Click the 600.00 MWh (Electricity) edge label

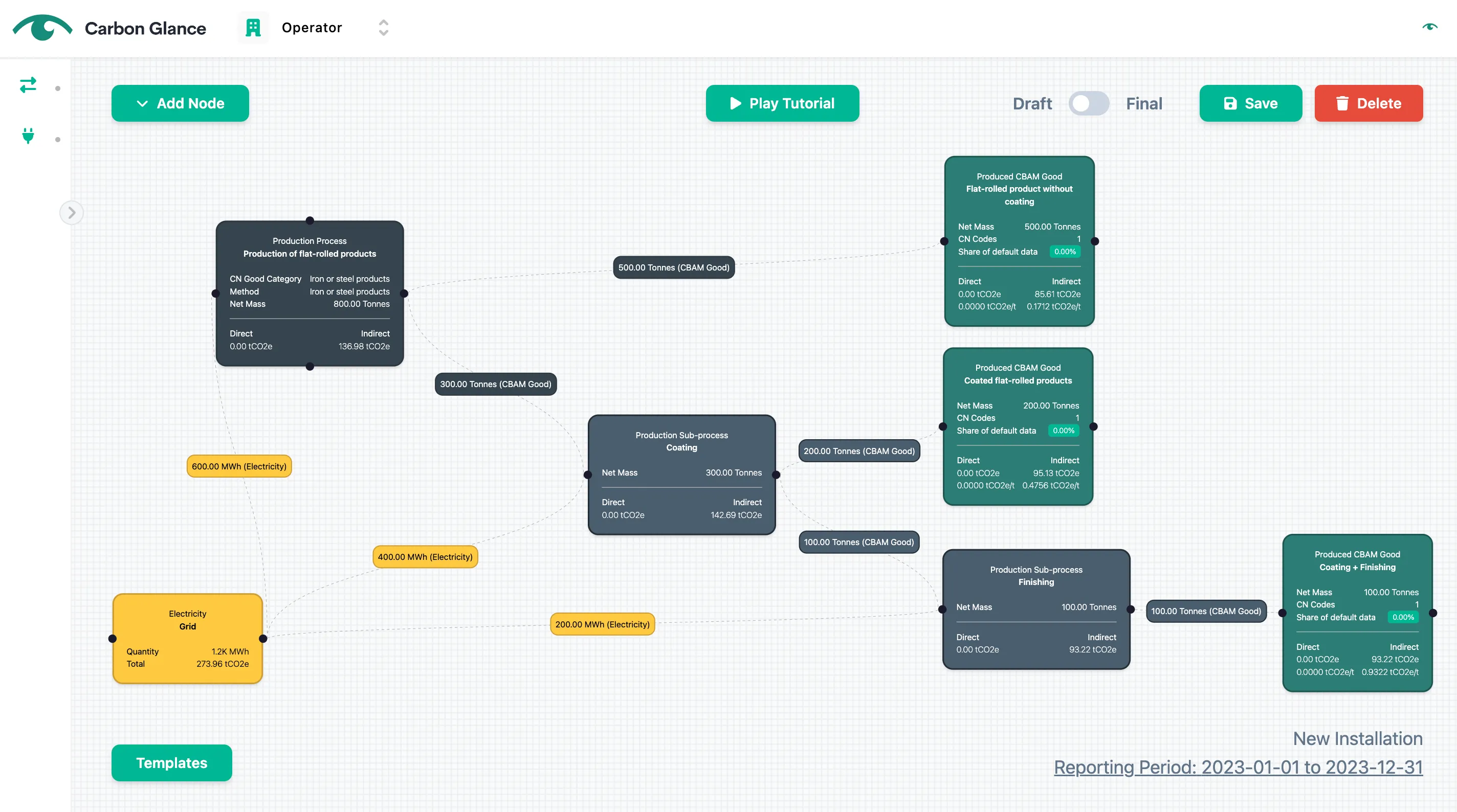tap(239, 466)
